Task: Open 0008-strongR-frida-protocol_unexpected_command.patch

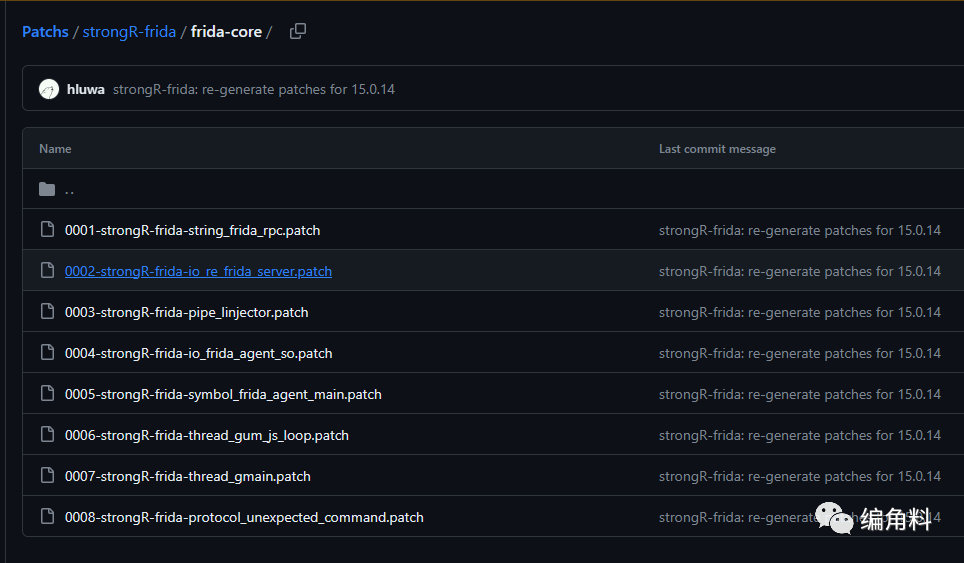Action: [x=244, y=518]
